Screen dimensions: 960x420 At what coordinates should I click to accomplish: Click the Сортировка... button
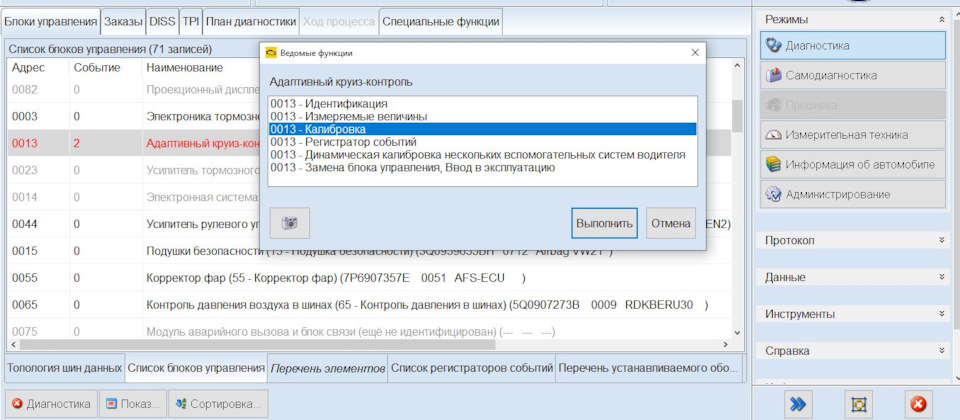coord(218,404)
